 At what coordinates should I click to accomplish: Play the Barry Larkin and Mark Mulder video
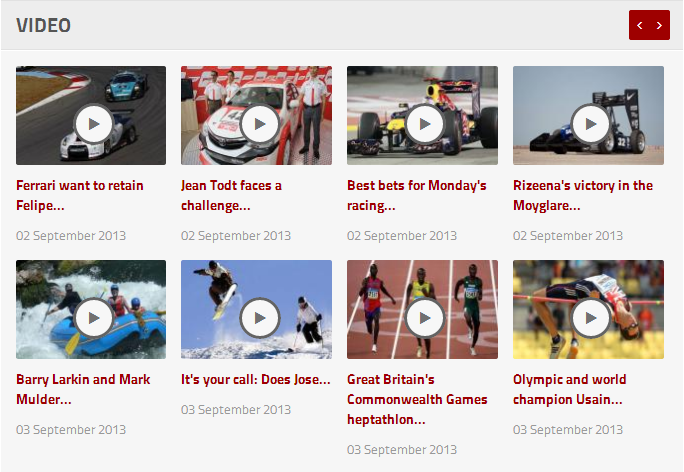[x=93, y=318]
